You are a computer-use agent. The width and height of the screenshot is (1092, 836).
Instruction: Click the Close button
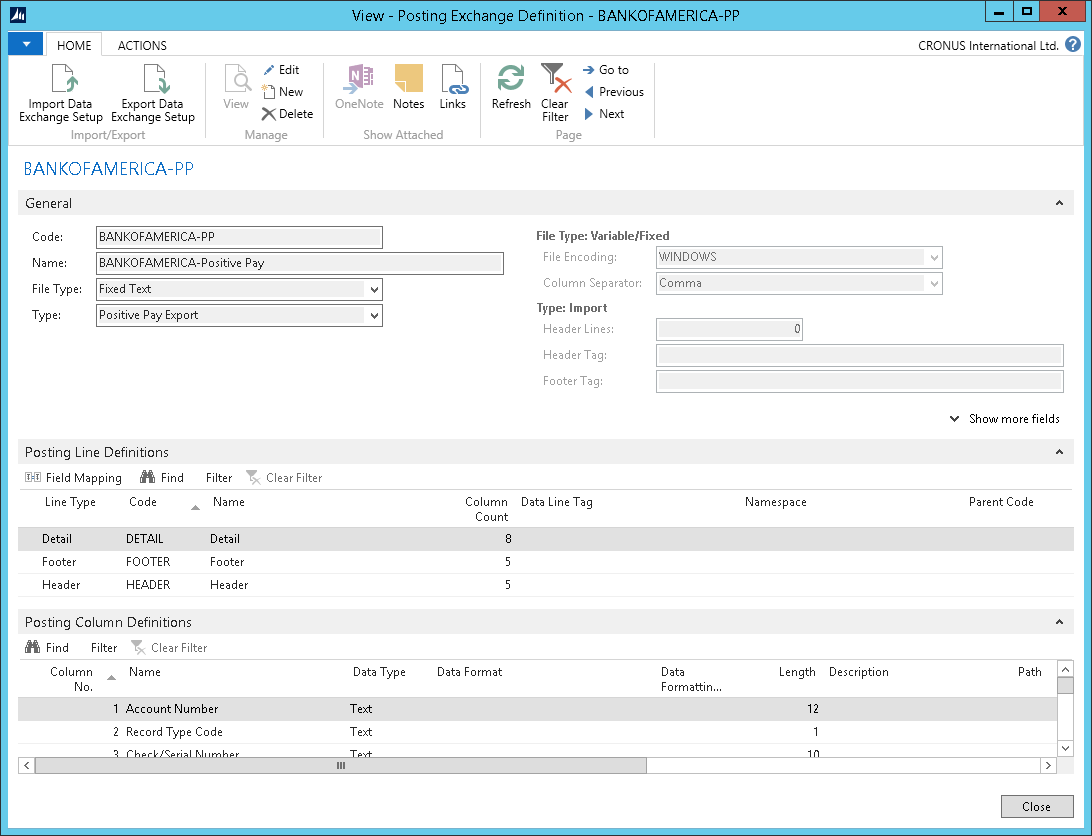pyautogui.click(x=1036, y=806)
